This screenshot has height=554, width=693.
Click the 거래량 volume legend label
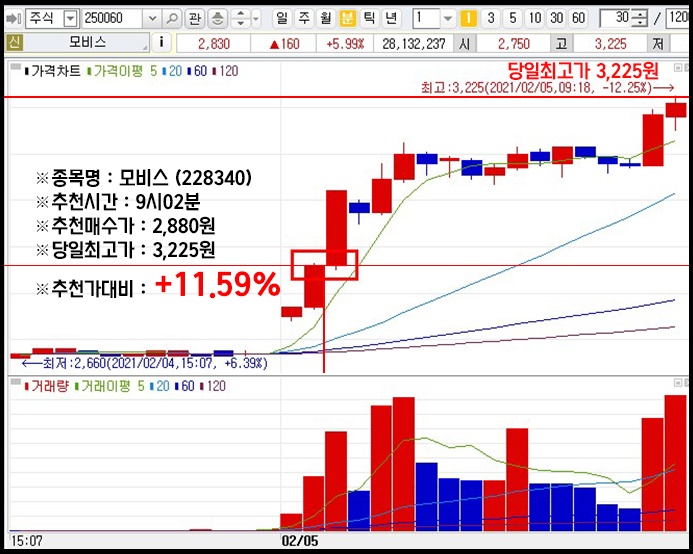47,386
